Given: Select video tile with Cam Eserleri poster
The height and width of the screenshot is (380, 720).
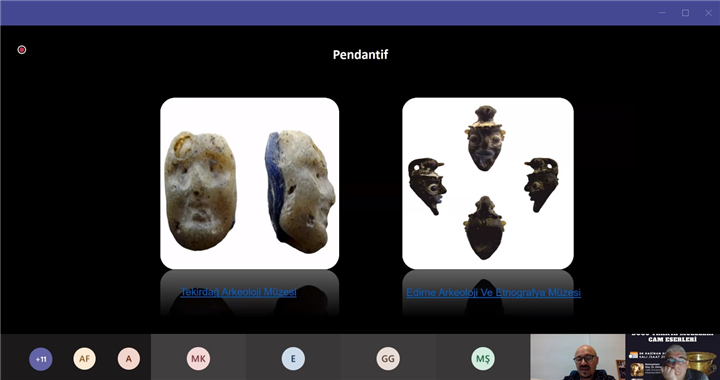Looking at the screenshot, I should [x=673, y=357].
